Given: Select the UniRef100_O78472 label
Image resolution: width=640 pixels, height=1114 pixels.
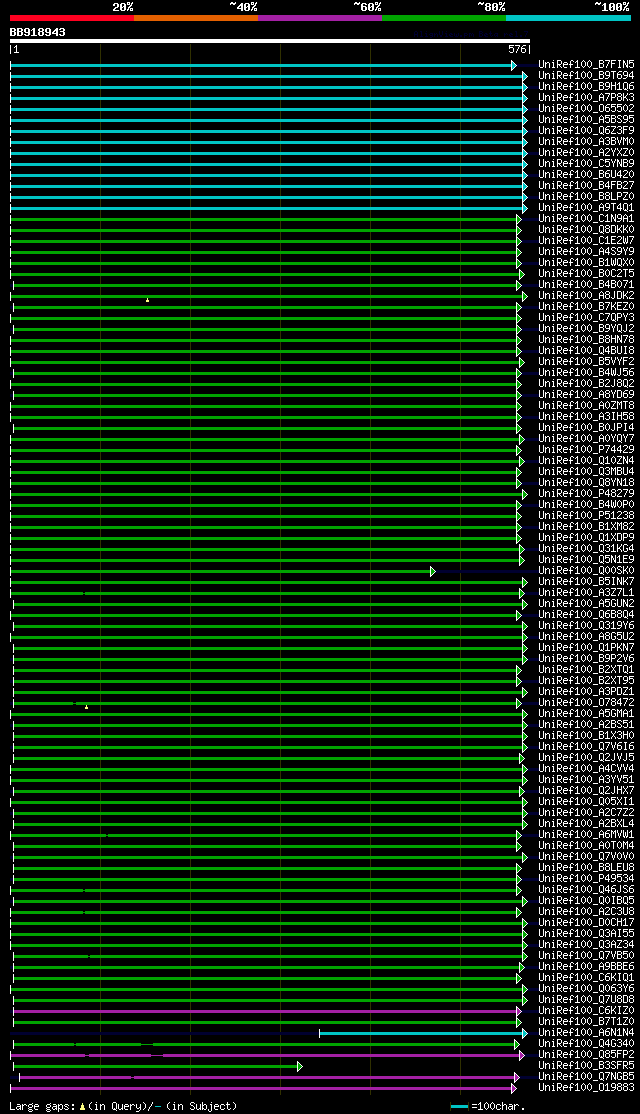Looking at the screenshot, I should coord(586,703).
